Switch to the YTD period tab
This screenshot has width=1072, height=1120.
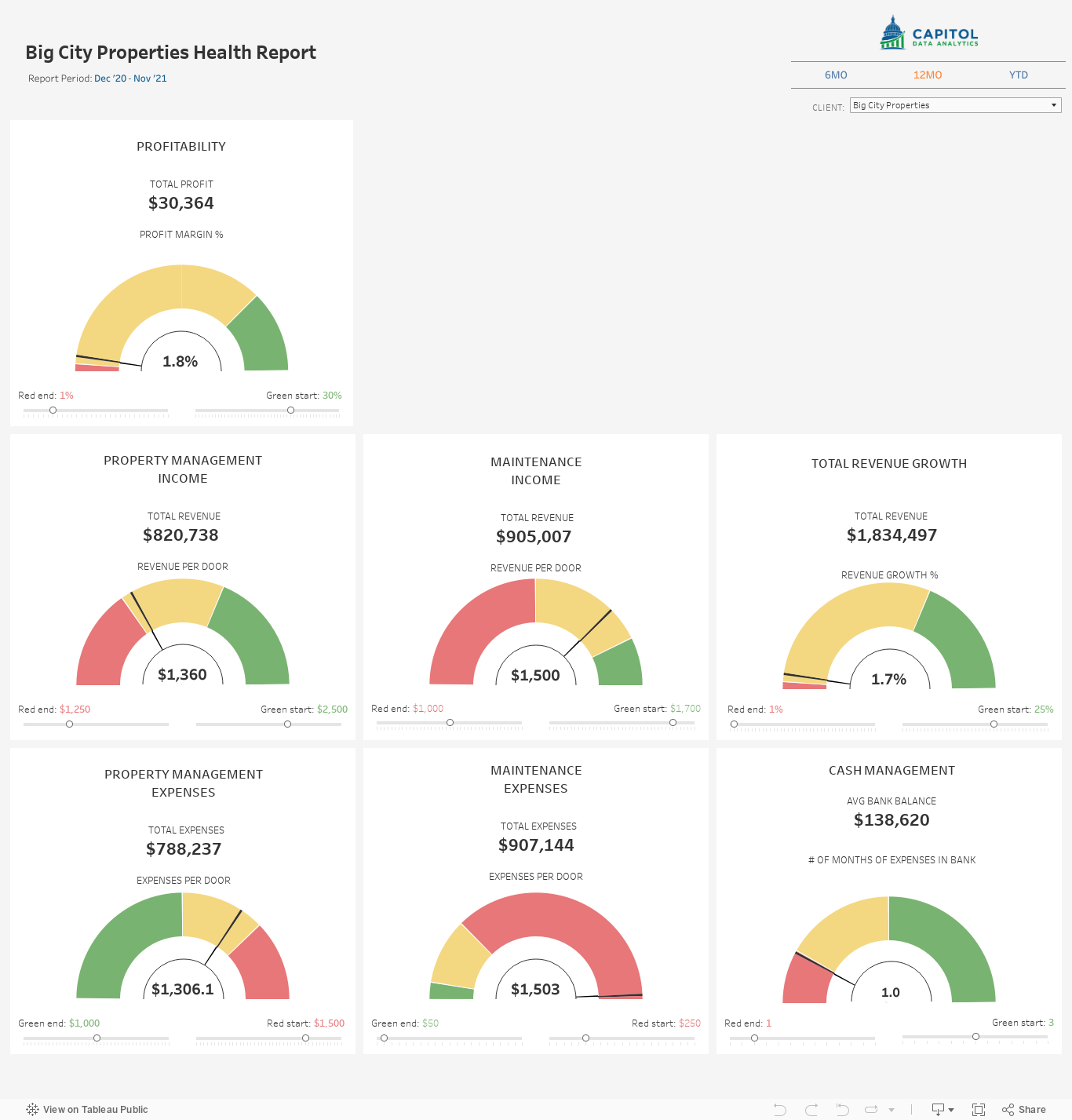coord(1019,75)
